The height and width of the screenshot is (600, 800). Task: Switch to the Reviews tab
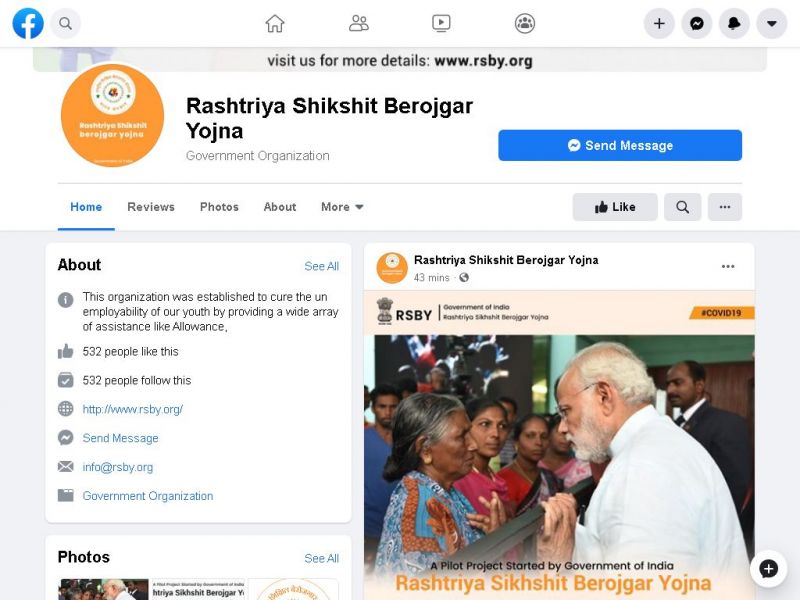pyautogui.click(x=151, y=207)
